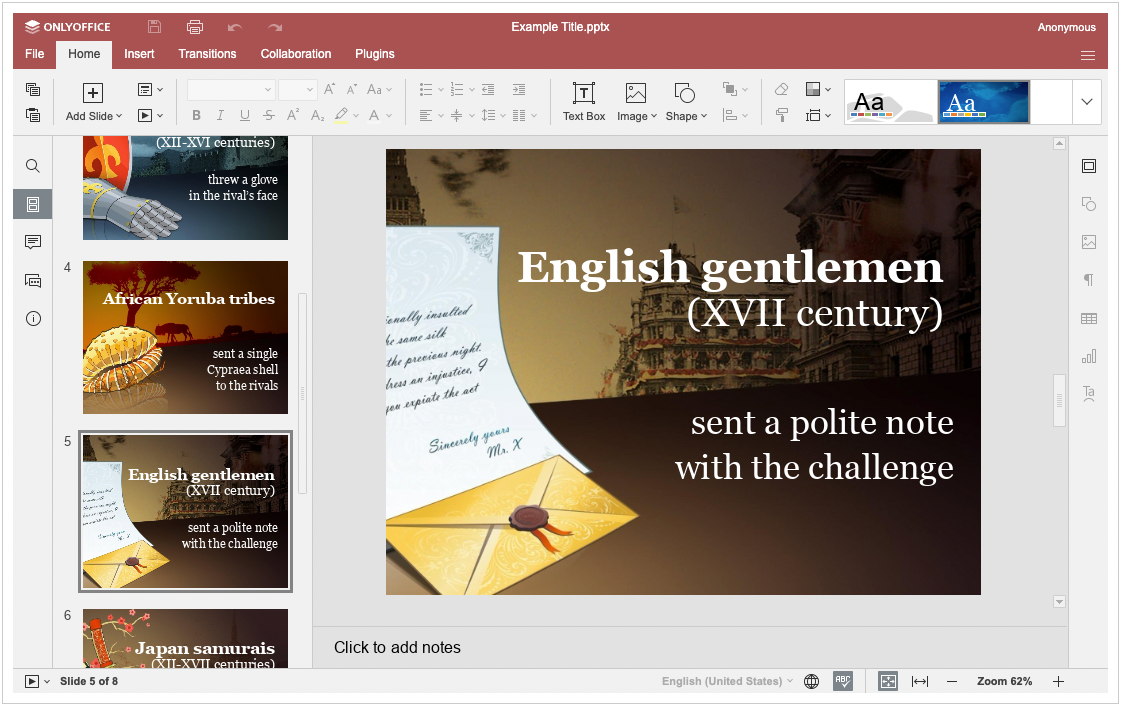Switch to the Collaboration tab
This screenshot has height=706, width=1121.
click(x=296, y=54)
